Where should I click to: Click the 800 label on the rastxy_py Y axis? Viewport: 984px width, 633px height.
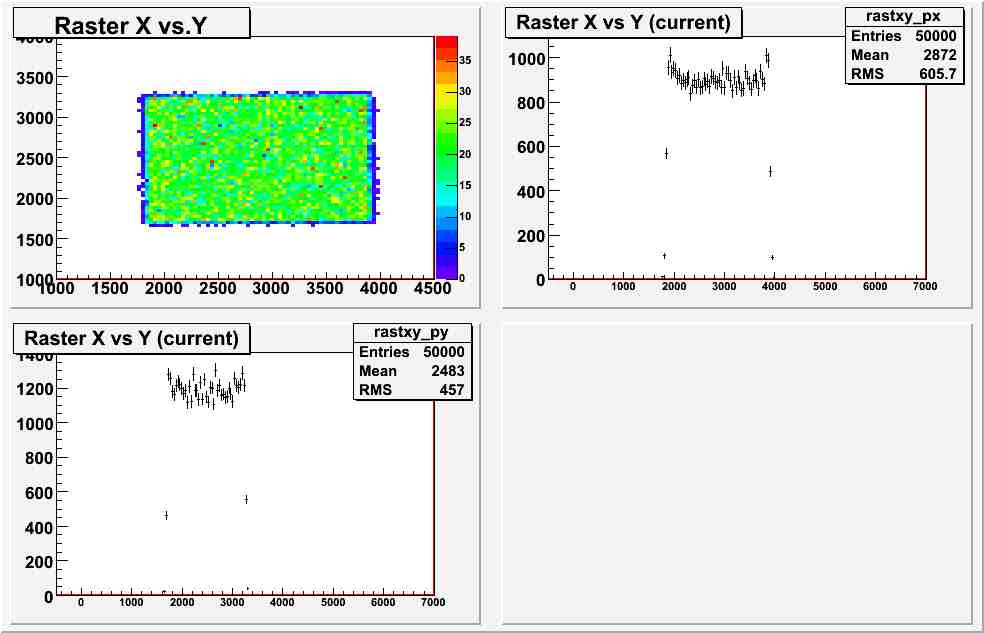(x=39, y=459)
